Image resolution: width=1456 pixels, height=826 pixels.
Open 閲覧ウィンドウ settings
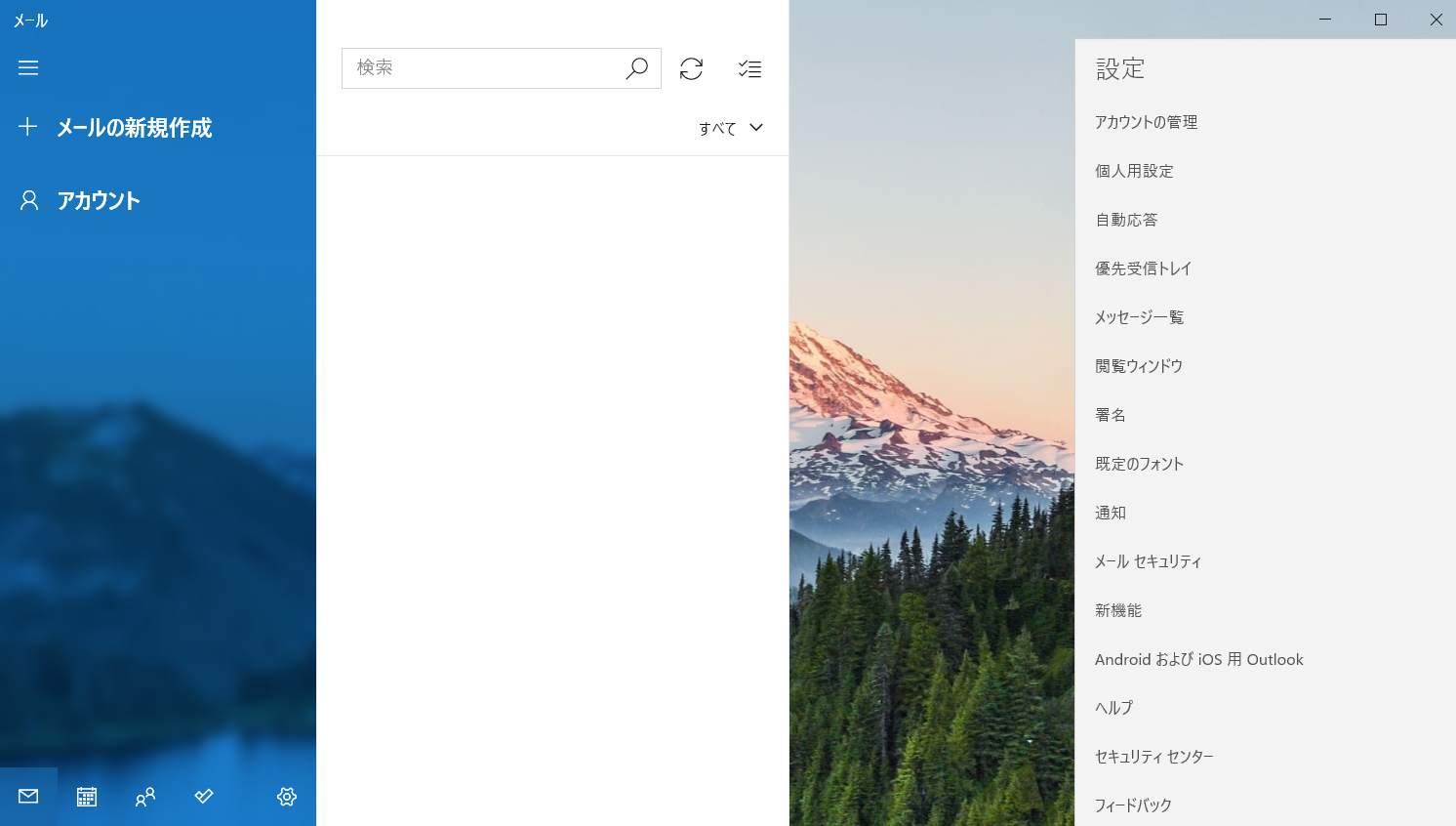(1266, 366)
